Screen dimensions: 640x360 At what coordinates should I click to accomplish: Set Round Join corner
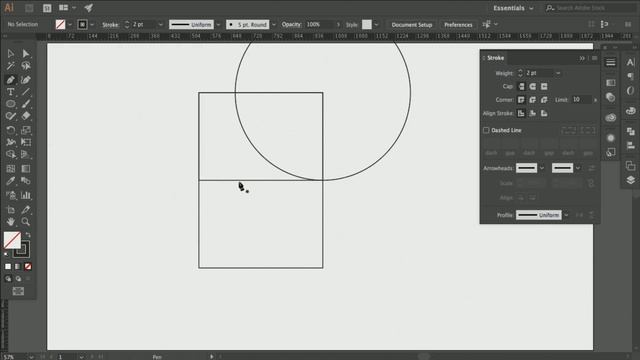pyautogui.click(x=533, y=100)
